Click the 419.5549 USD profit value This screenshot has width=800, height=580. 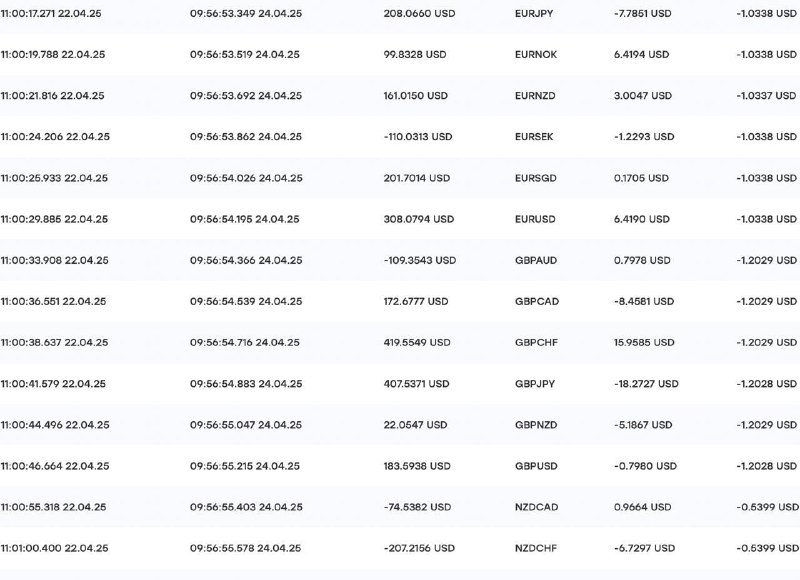[x=417, y=342]
